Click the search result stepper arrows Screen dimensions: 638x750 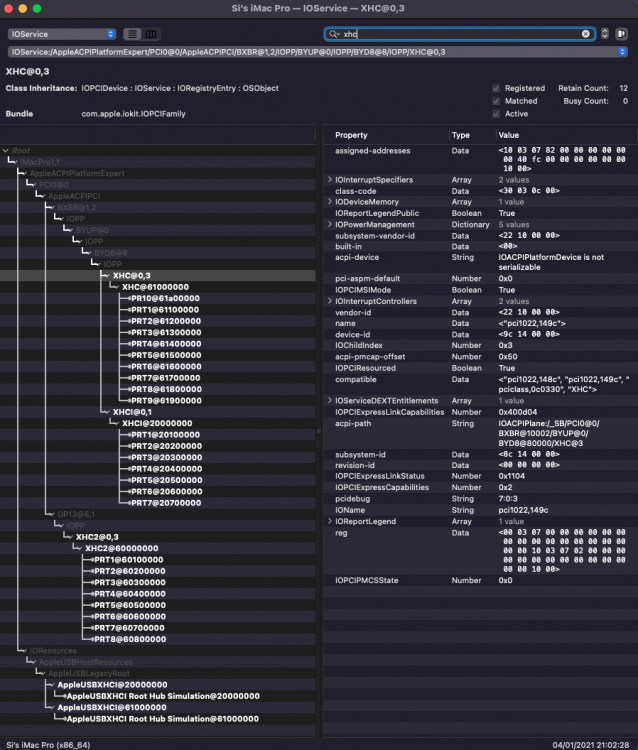(605, 33)
